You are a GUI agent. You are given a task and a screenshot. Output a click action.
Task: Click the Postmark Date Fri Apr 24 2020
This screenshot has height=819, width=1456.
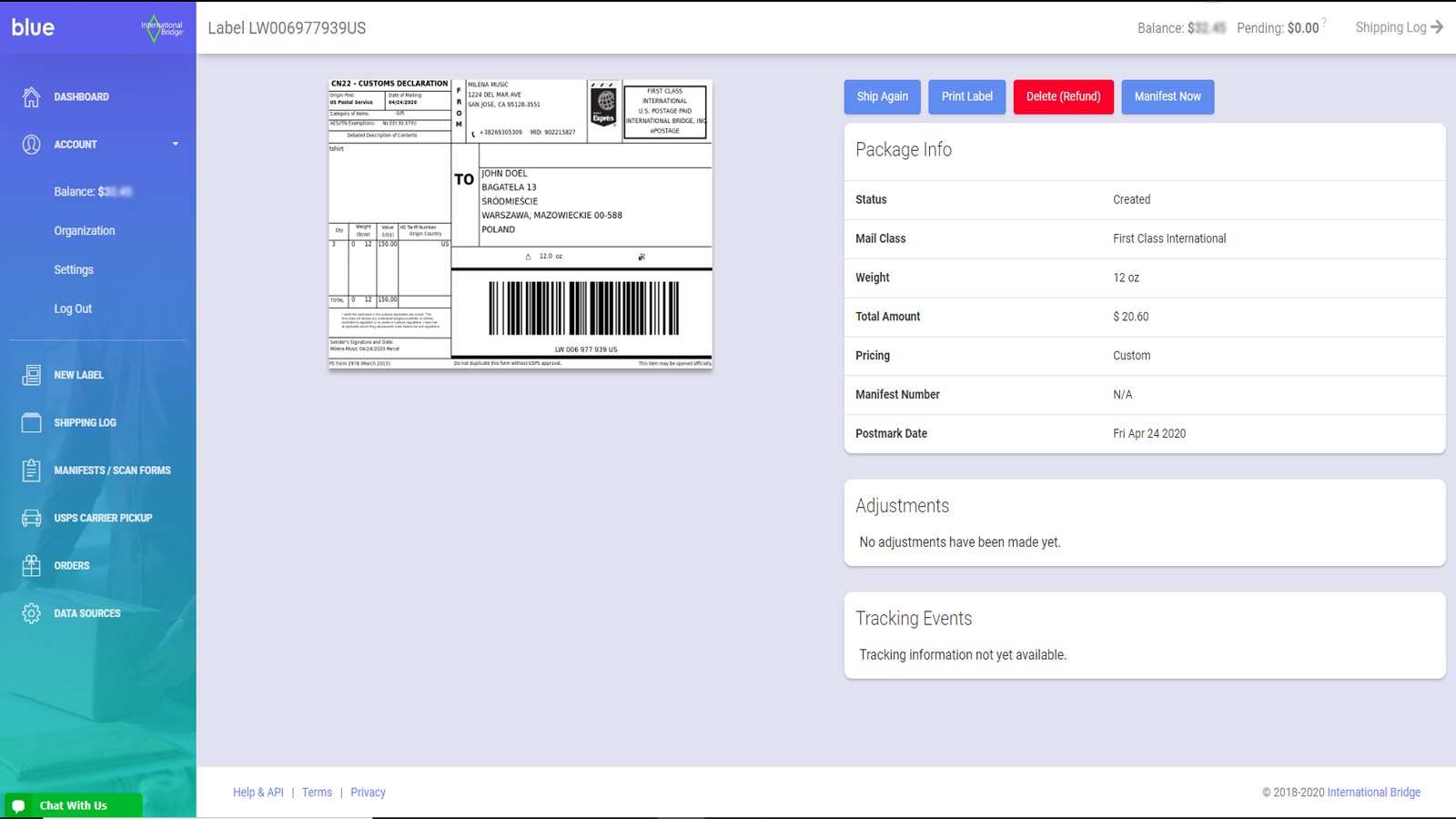pyautogui.click(x=1149, y=434)
